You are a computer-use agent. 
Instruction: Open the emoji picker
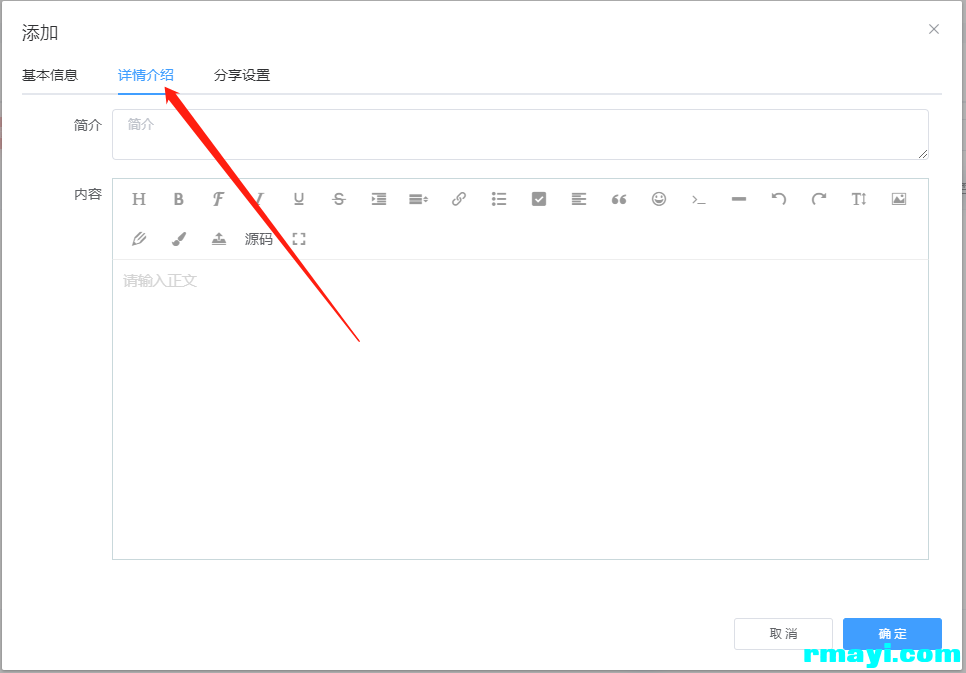point(659,199)
